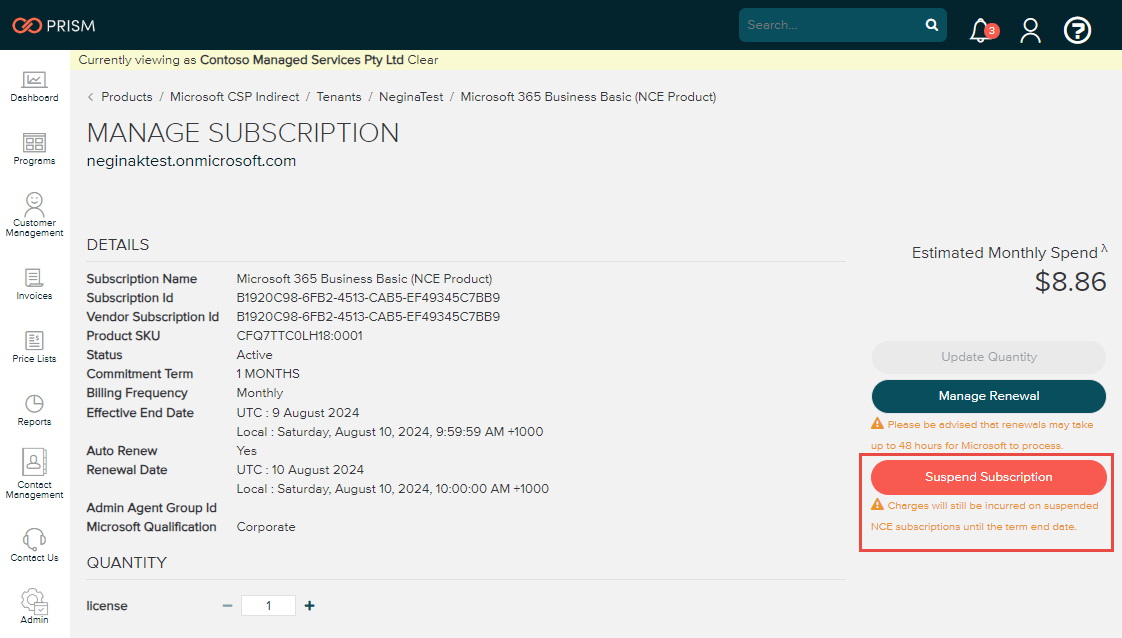Go to Products breadcrumb

click(127, 97)
